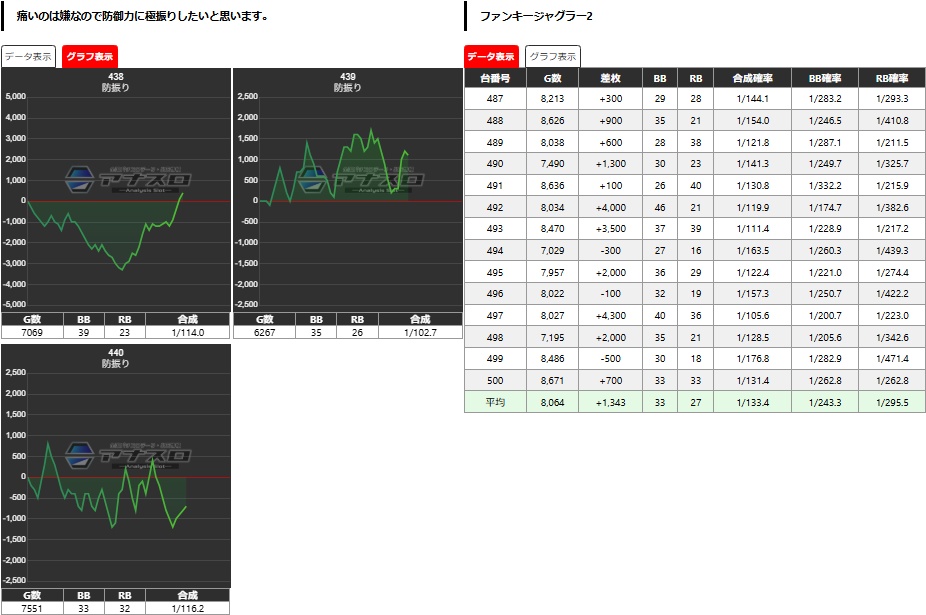Select machine number 489 cell
926x615 pixels.
coord(495,142)
